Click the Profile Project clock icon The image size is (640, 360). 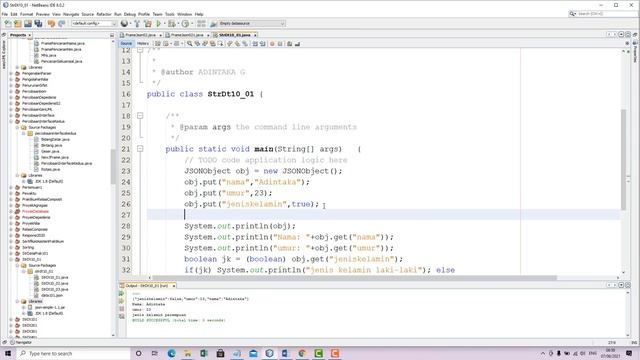tap(185, 24)
